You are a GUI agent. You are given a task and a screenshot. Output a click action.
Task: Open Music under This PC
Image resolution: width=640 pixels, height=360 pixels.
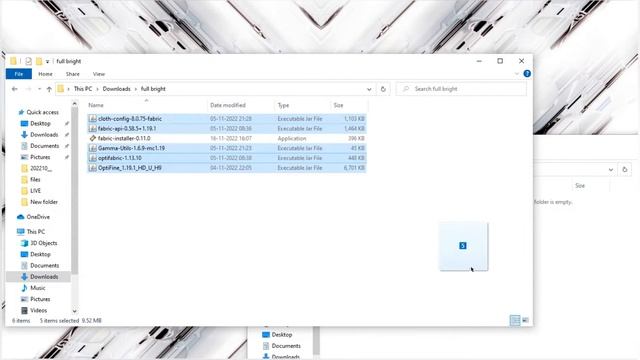click(x=38, y=288)
